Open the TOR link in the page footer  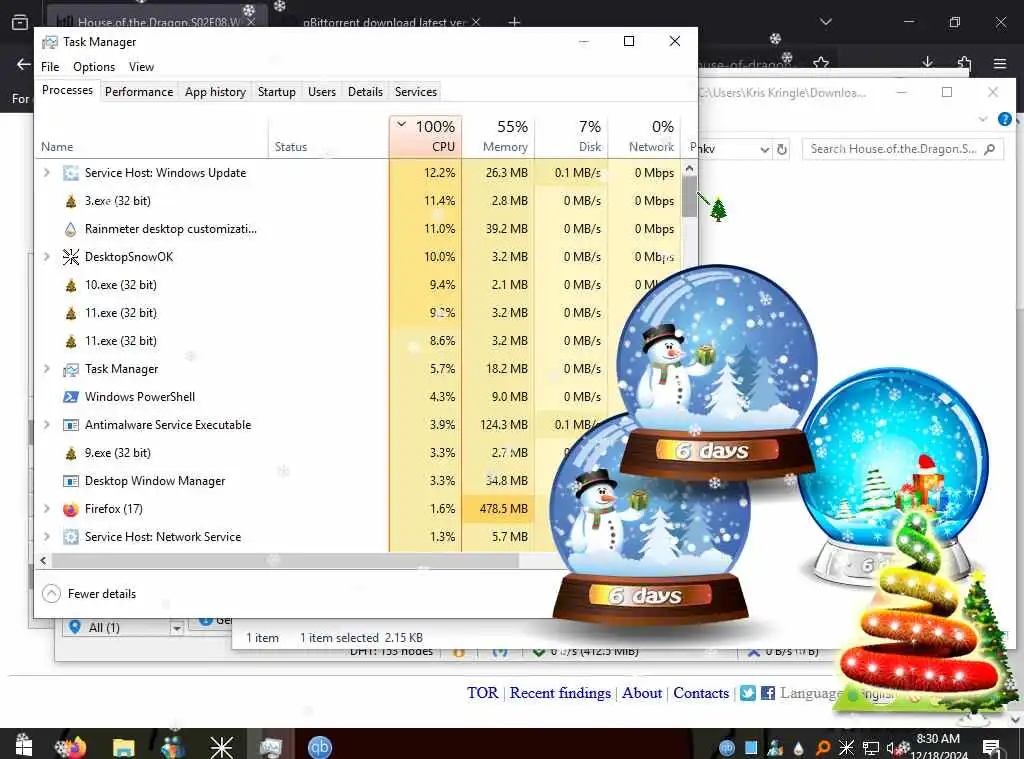(482, 693)
